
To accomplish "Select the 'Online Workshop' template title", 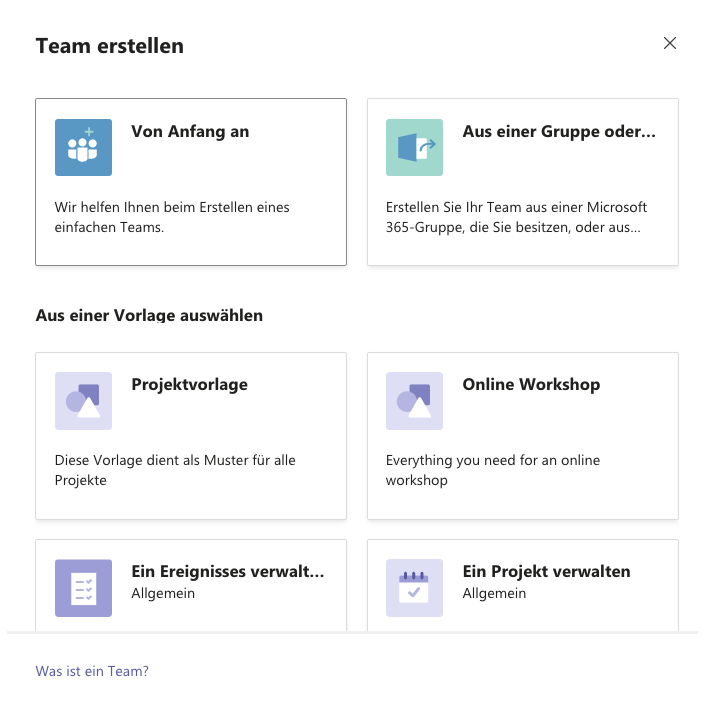I will pyautogui.click(x=531, y=384).
